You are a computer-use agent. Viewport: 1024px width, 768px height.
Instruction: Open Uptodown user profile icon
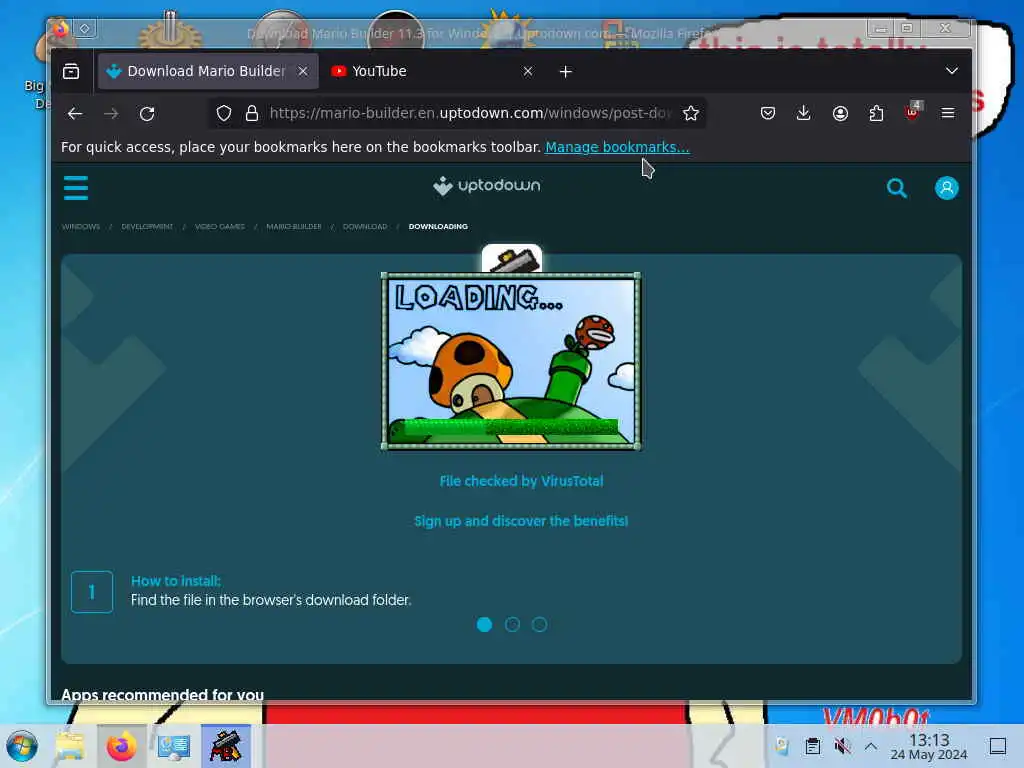[946, 188]
